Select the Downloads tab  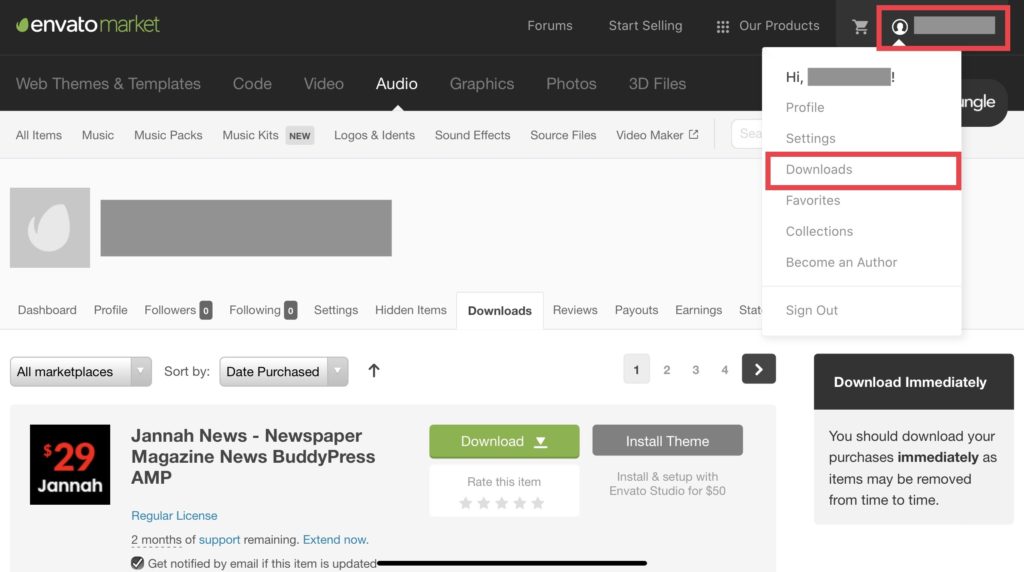click(x=500, y=311)
